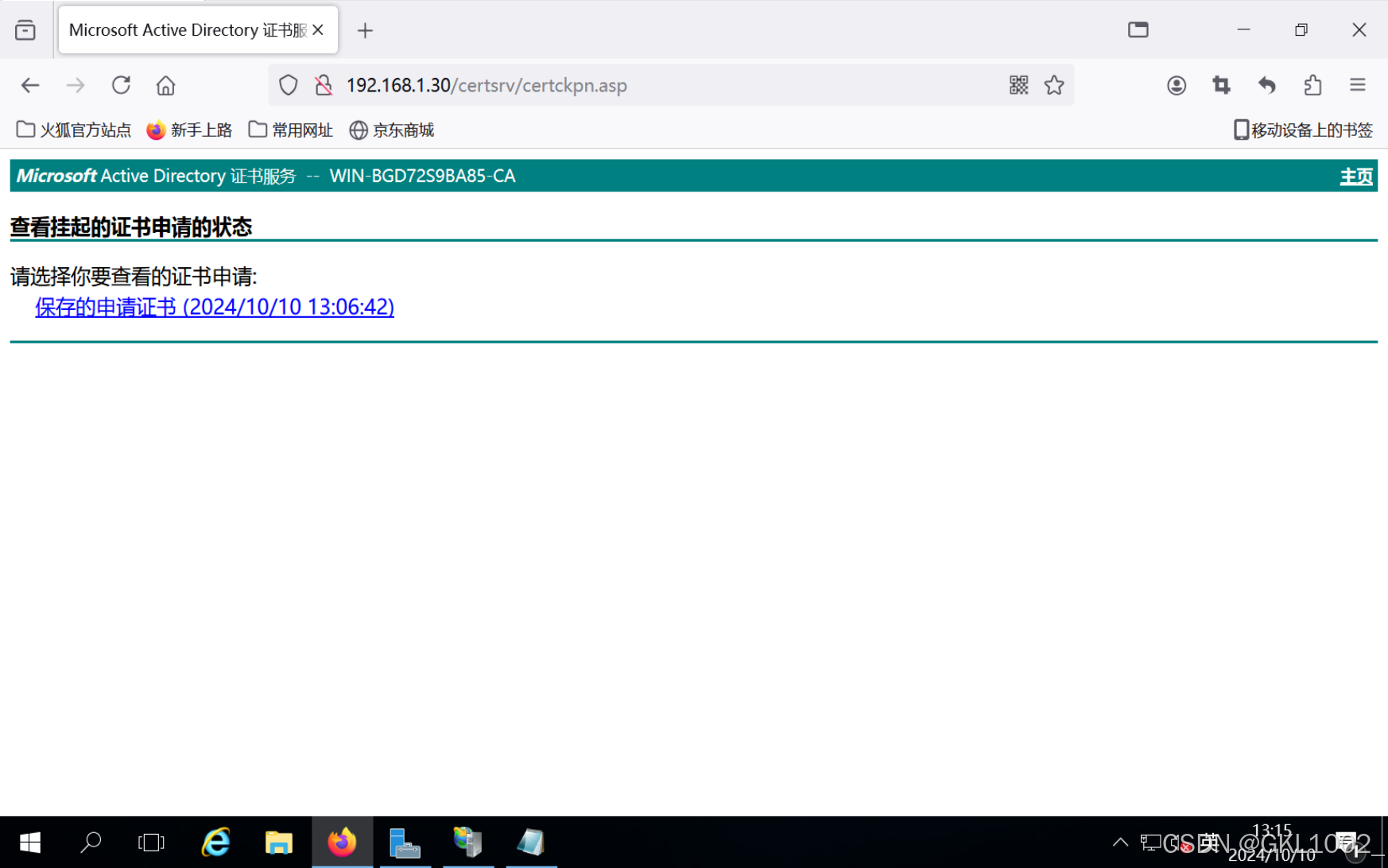This screenshot has height=868, width=1388.
Task: Open Server Manager from the taskbar
Action: tap(405, 843)
